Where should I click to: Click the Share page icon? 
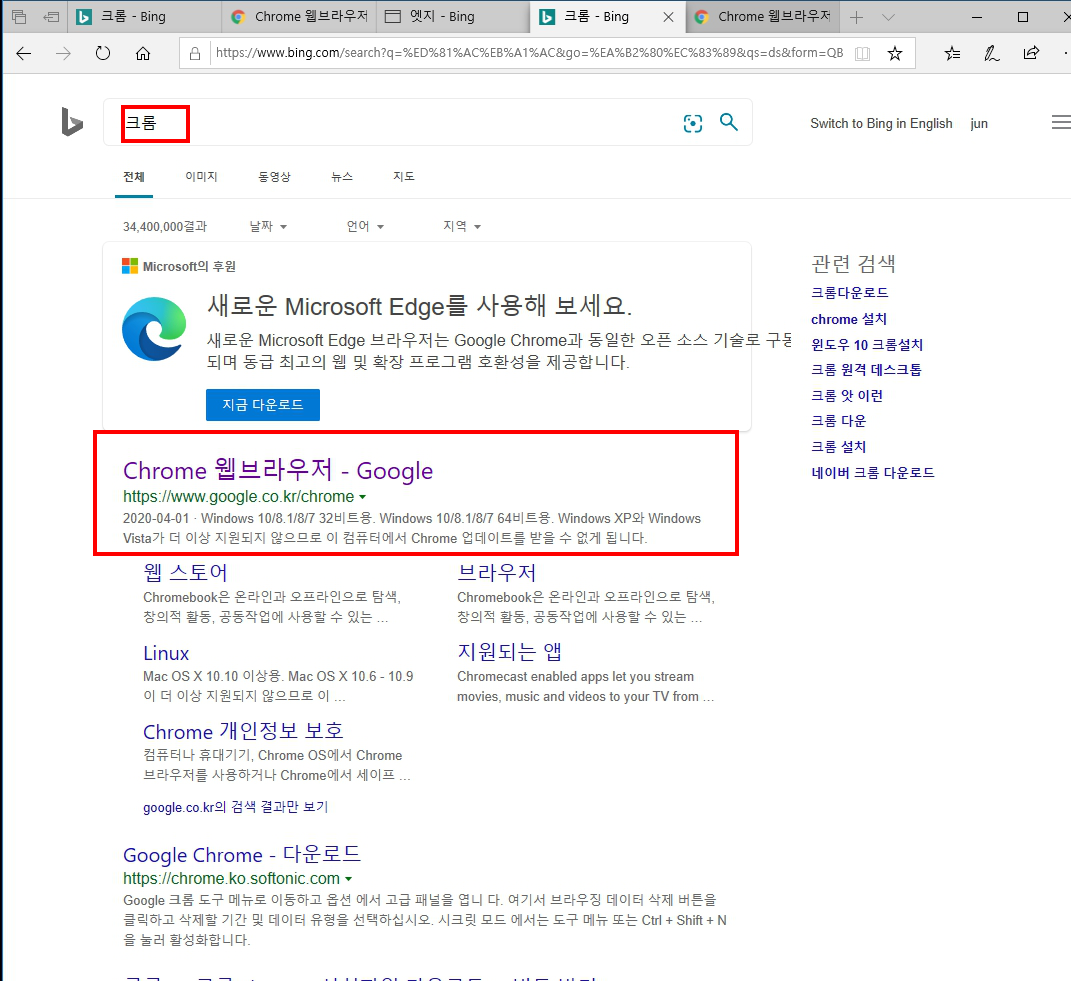click(1031, 53)
